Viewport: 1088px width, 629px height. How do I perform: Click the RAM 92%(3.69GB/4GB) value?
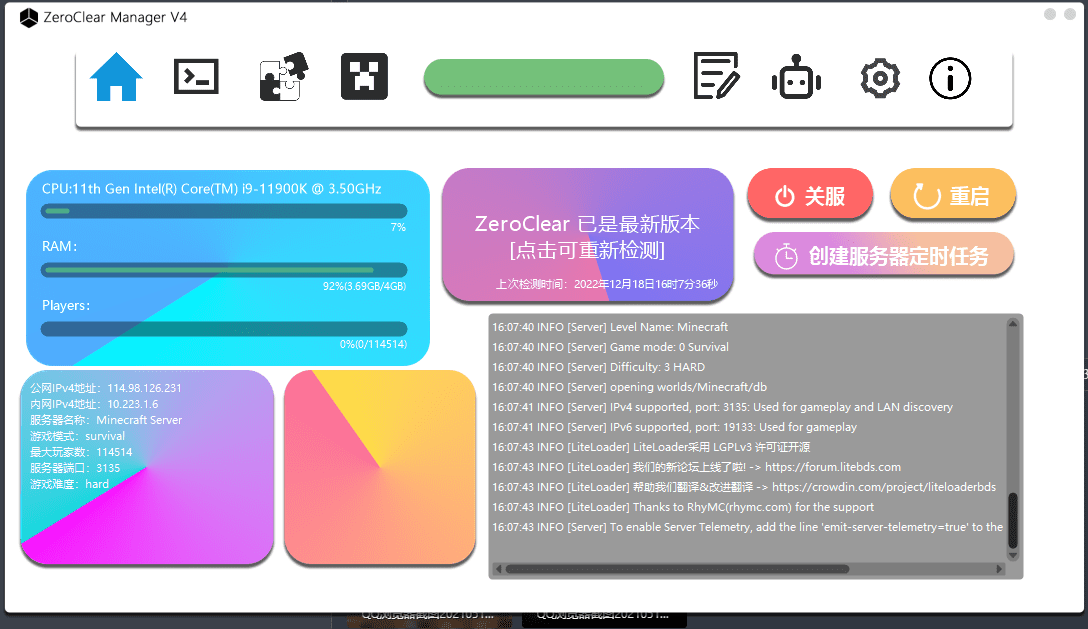pyautogui.click(x=364, y=286)
